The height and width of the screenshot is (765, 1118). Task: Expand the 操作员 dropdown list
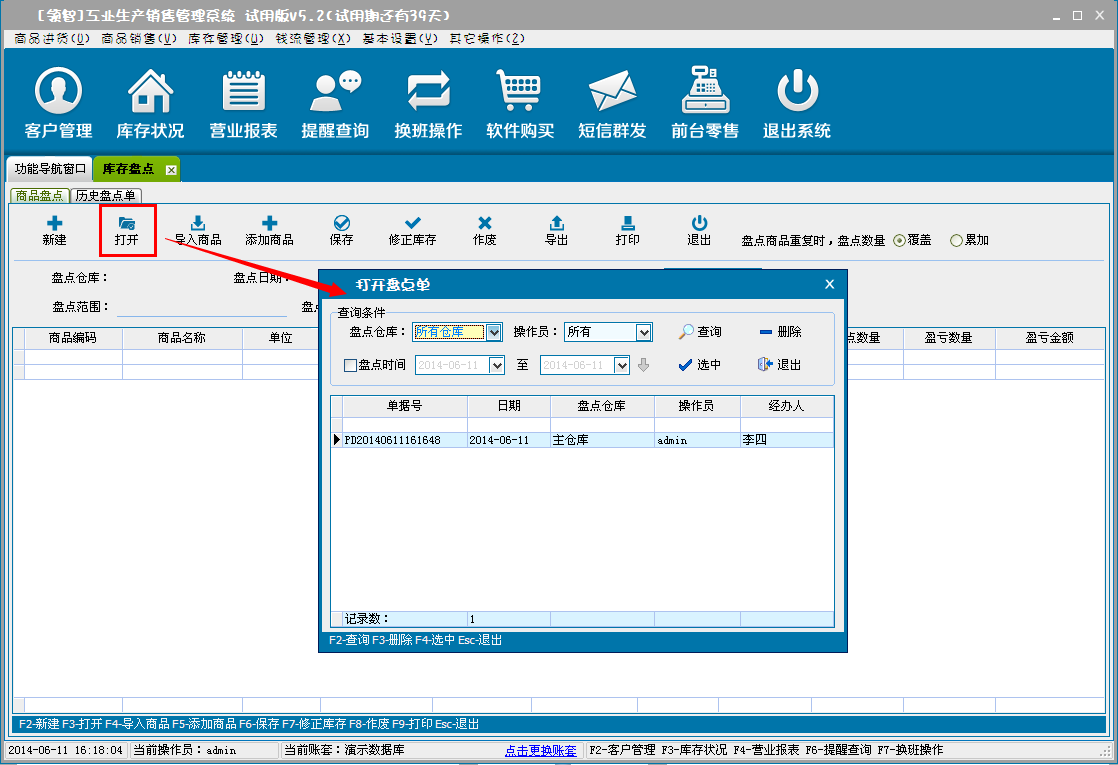[x=644, y=332]
